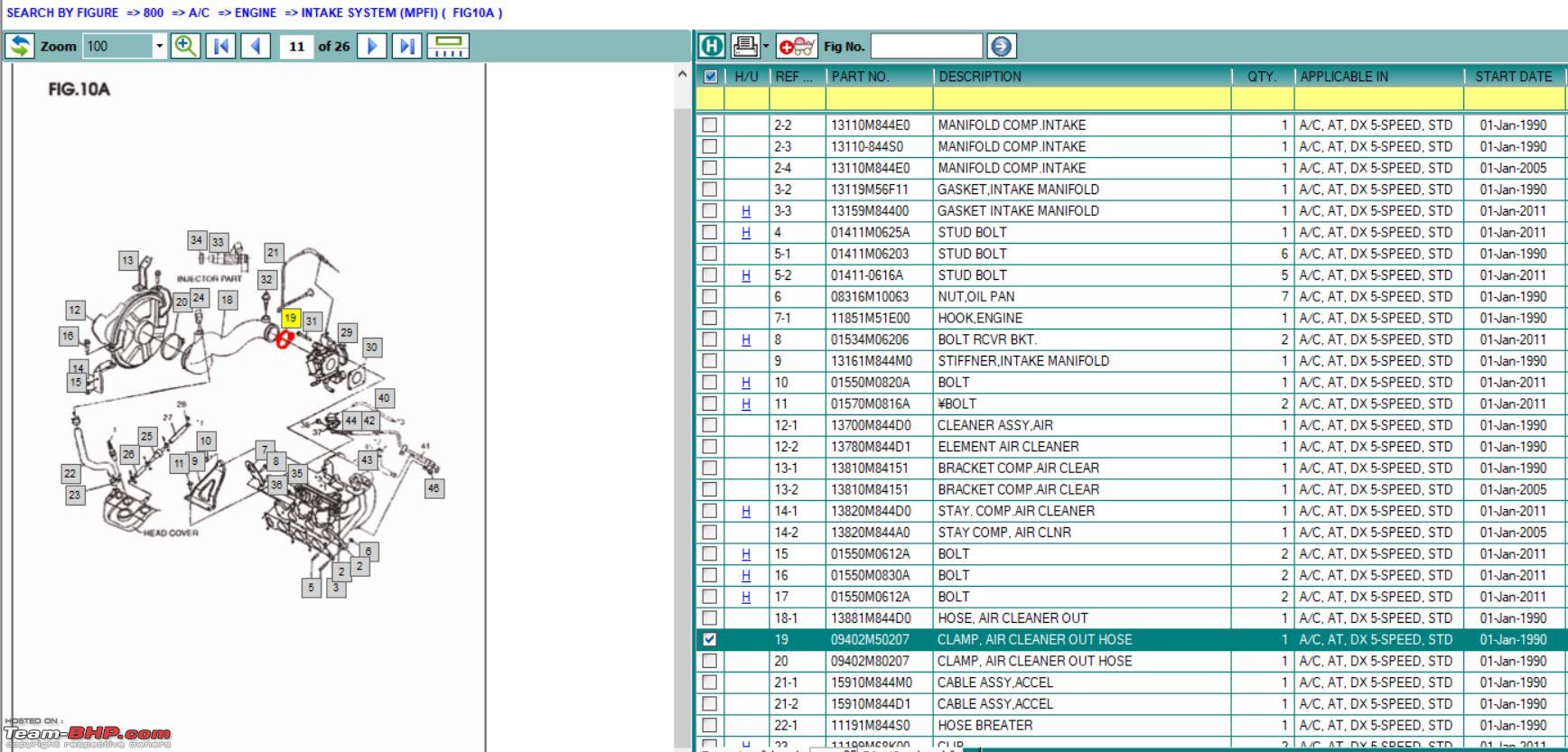Click the add-to-cart icon

click(797, 46)
